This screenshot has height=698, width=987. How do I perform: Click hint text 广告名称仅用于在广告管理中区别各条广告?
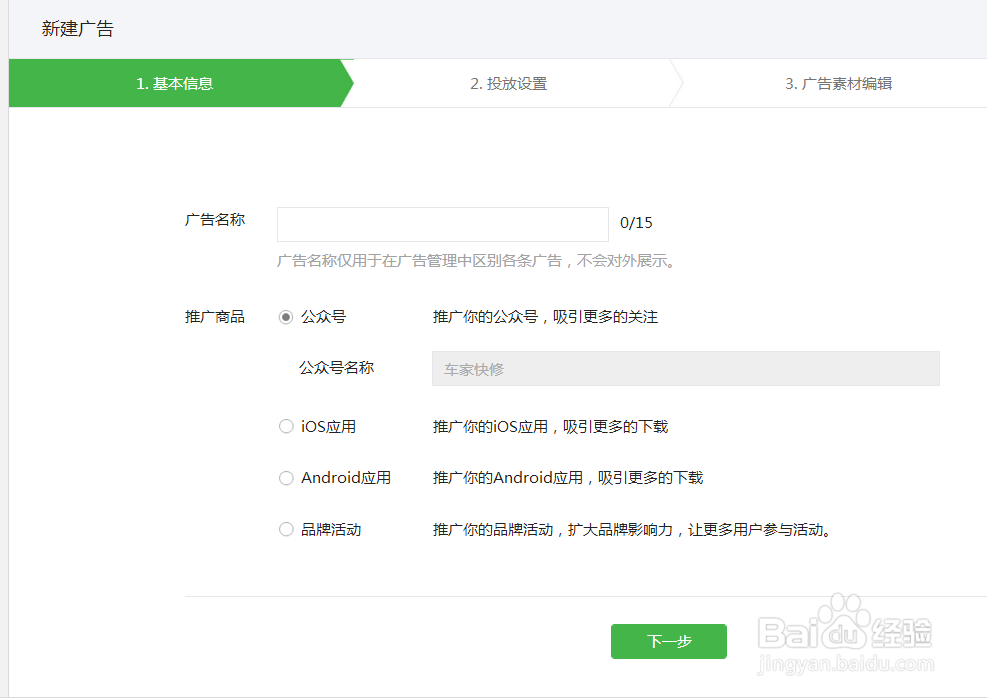coord(419,261)
